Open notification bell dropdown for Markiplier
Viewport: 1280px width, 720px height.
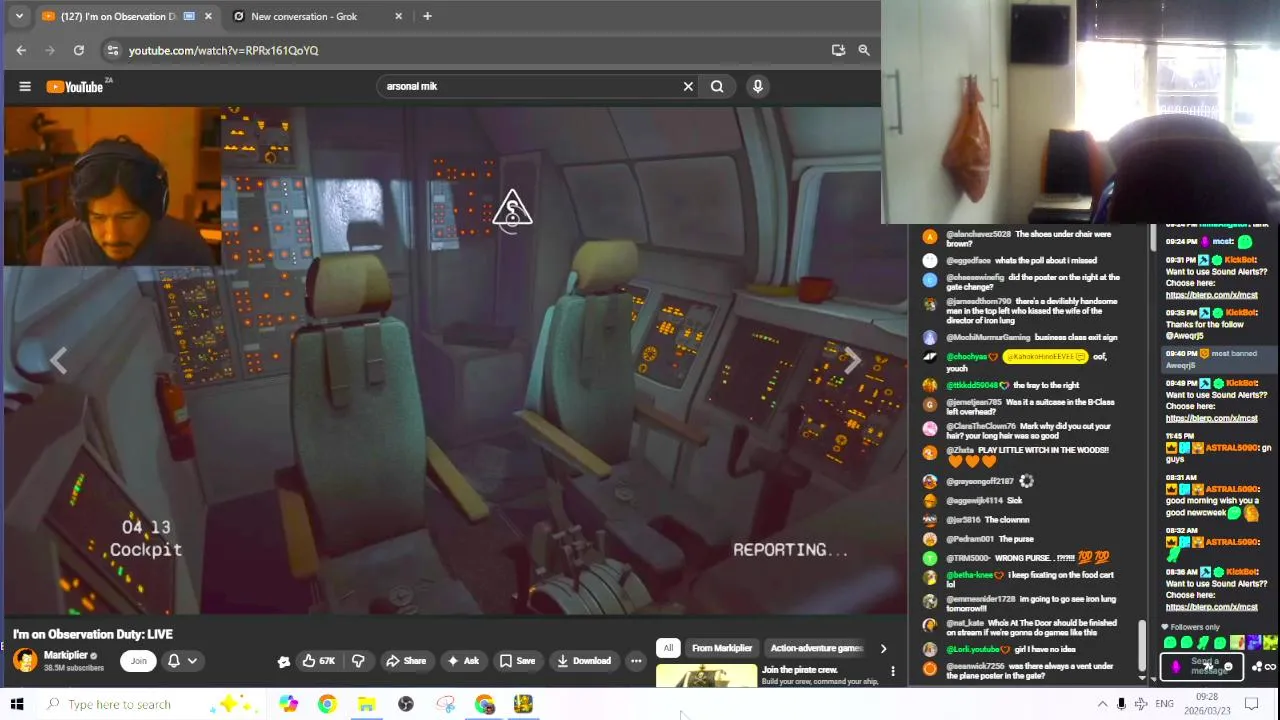[x=182, y=660]
